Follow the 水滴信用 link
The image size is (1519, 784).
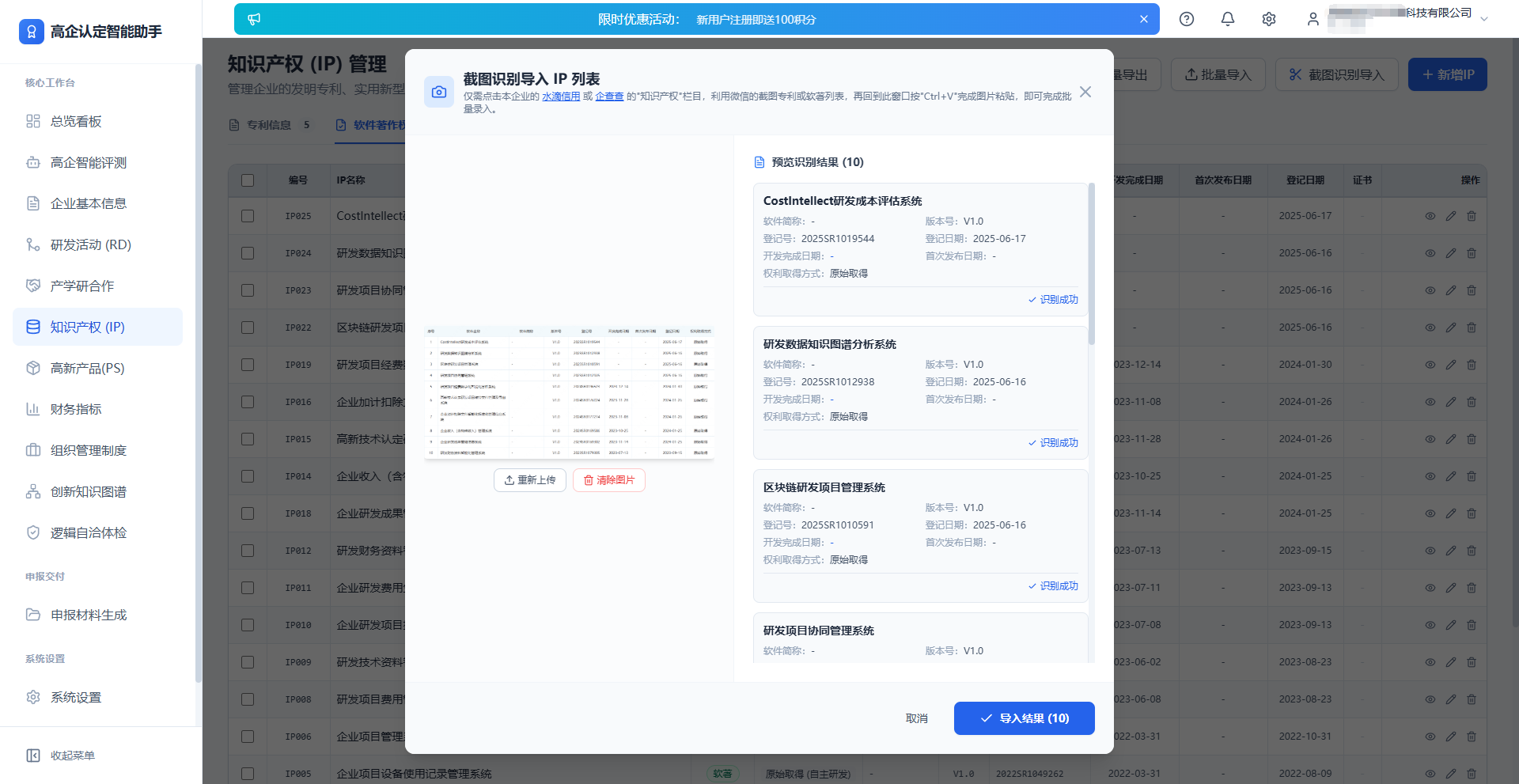point(561,97)
